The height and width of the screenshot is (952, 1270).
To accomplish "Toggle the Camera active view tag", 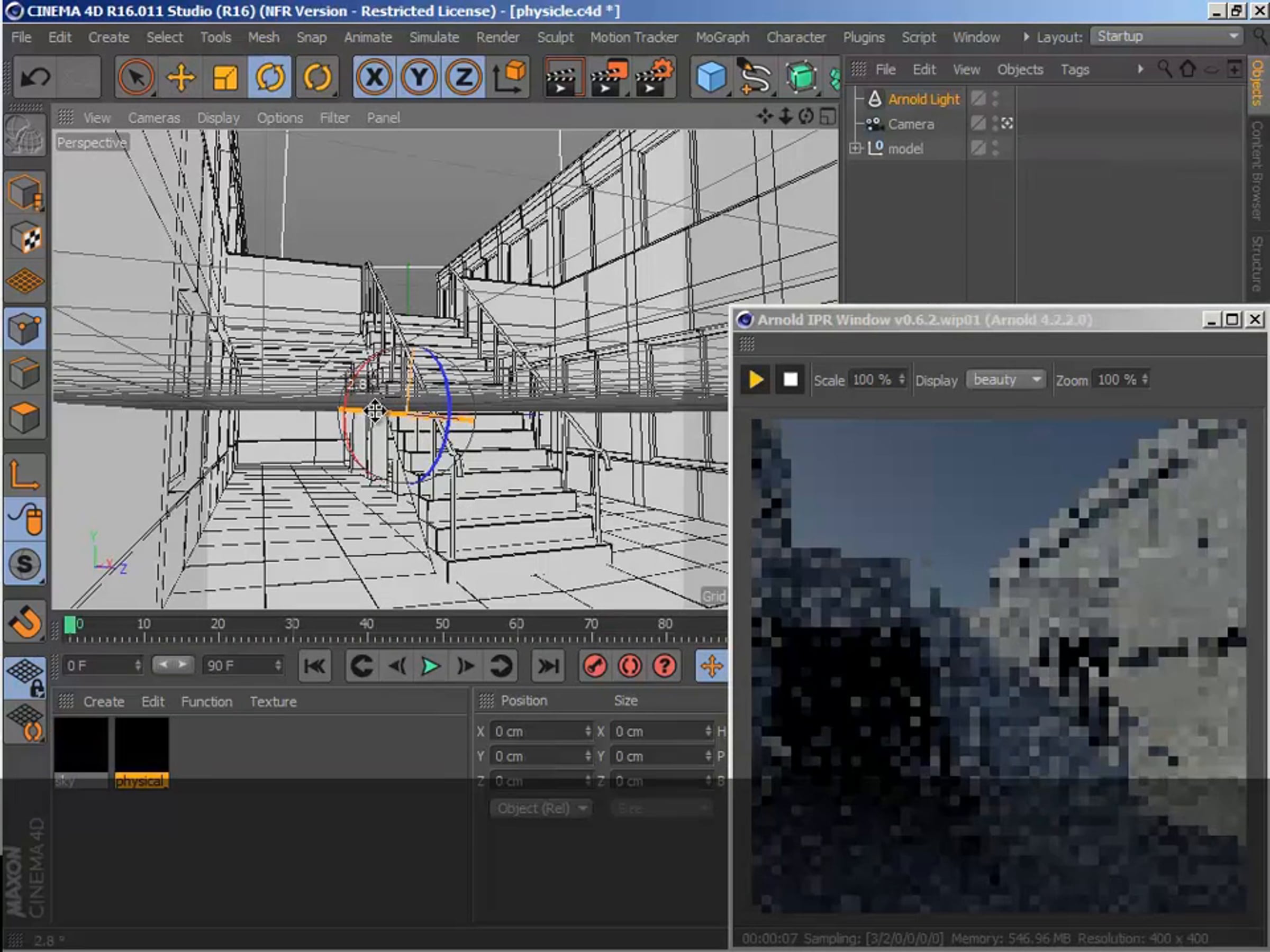I will (1007, 123).
